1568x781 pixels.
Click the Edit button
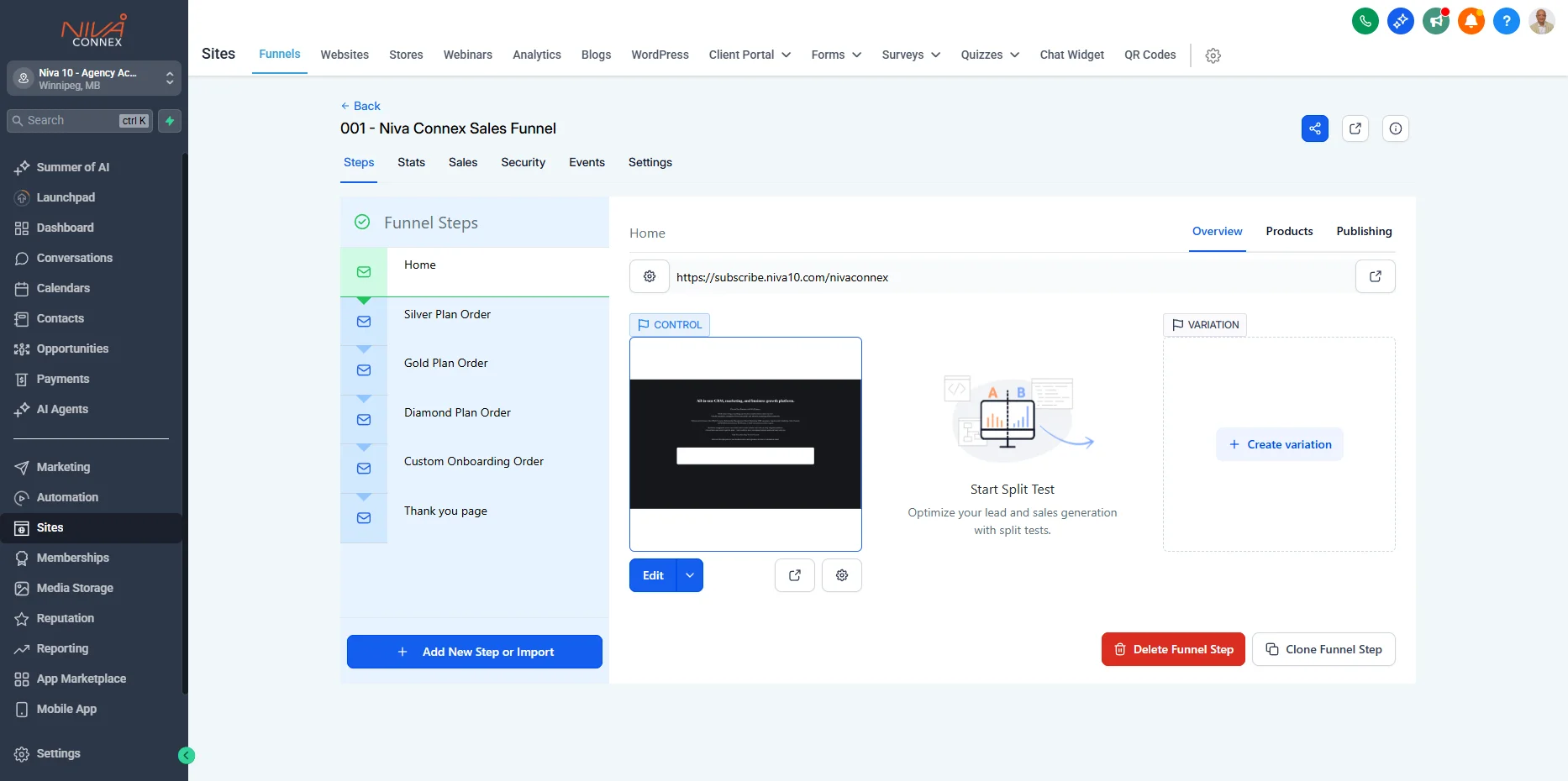click(653, 575)
